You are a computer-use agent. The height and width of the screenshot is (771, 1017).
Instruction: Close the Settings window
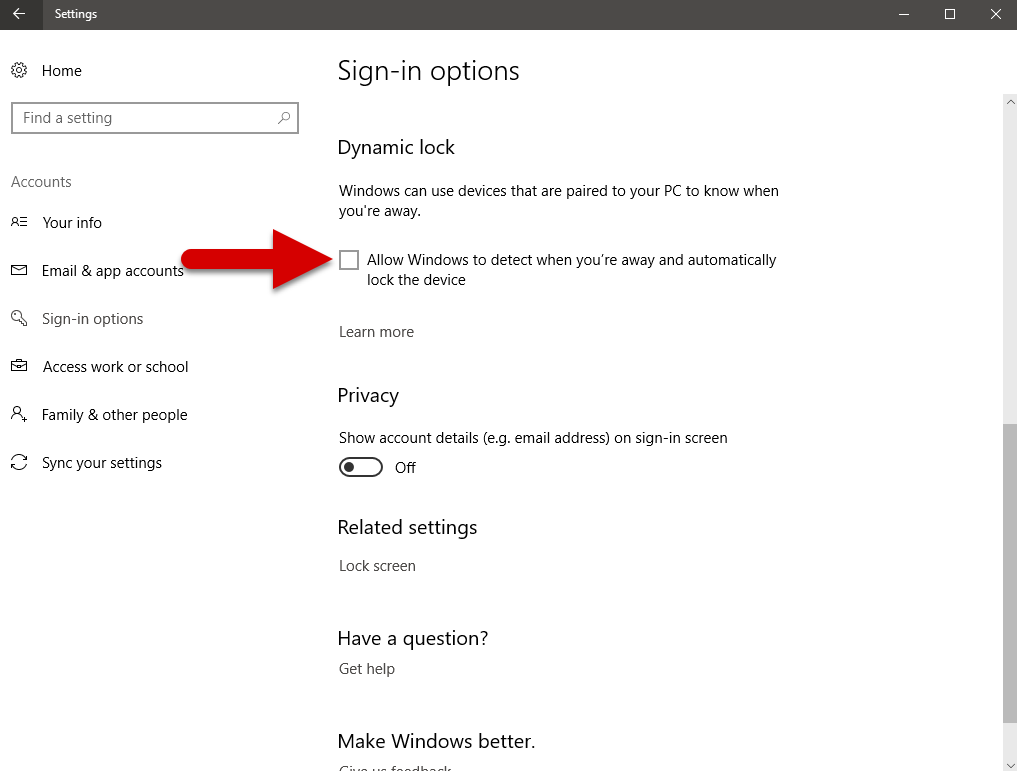click(995, 14)
